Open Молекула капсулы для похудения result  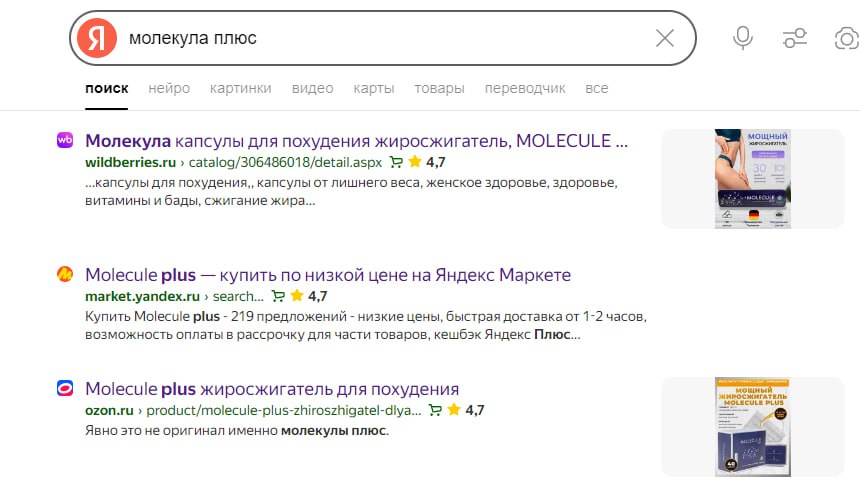[x=356, y=141]
